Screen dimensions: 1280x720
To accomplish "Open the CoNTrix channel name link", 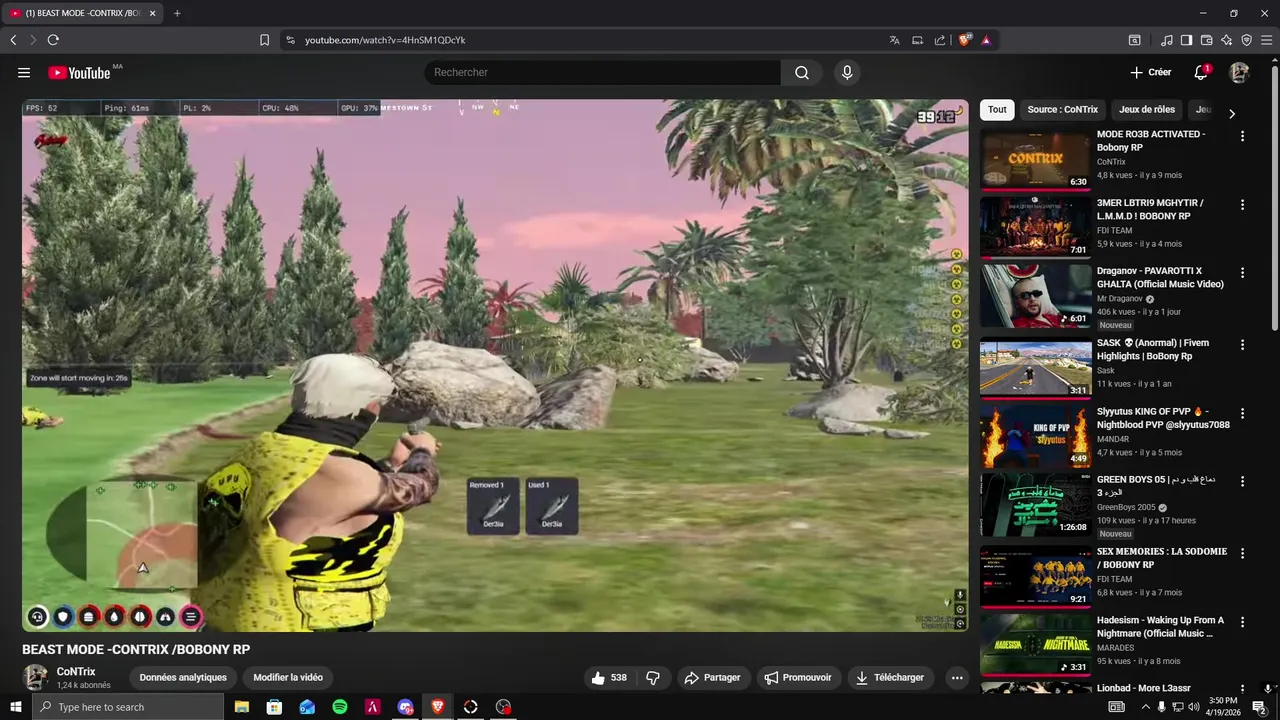I will (76, 672).
